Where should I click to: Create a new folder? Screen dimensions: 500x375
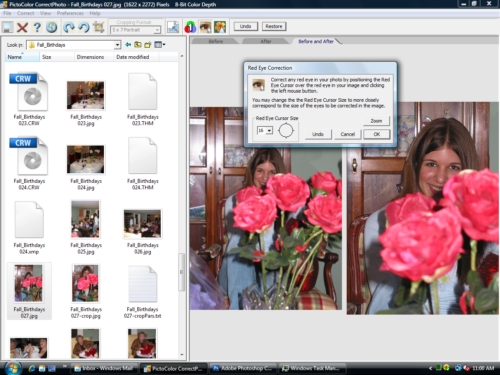coord(148,45)
